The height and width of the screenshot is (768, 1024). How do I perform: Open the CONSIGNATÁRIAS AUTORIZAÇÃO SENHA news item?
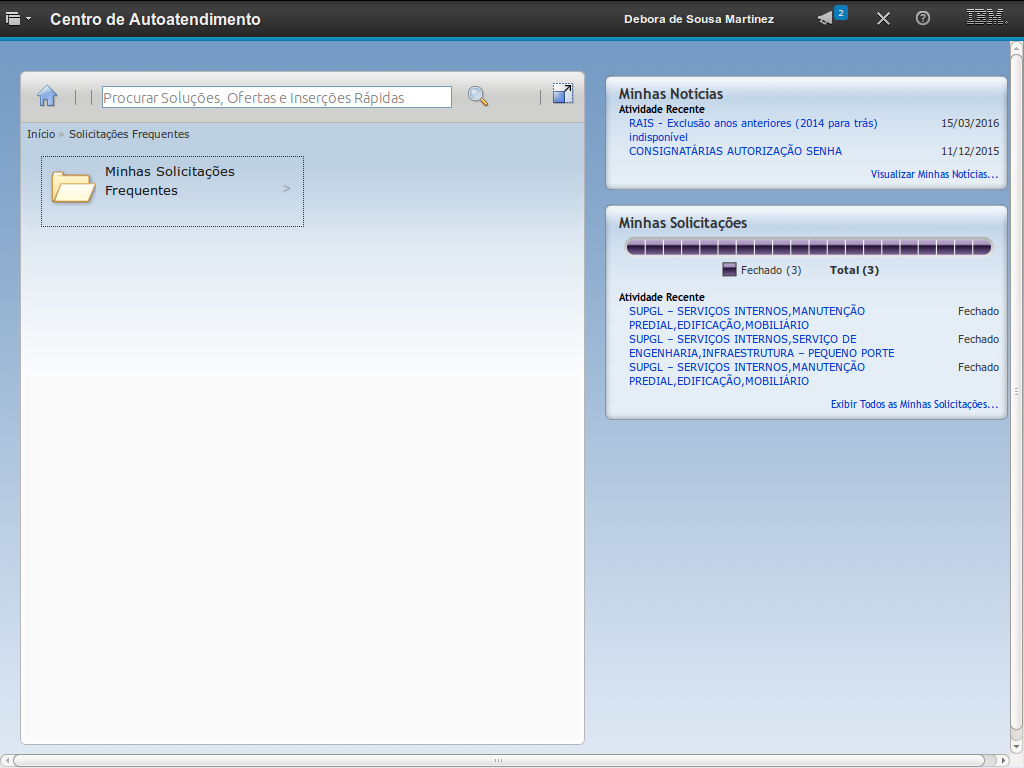(x=735, y=151)
